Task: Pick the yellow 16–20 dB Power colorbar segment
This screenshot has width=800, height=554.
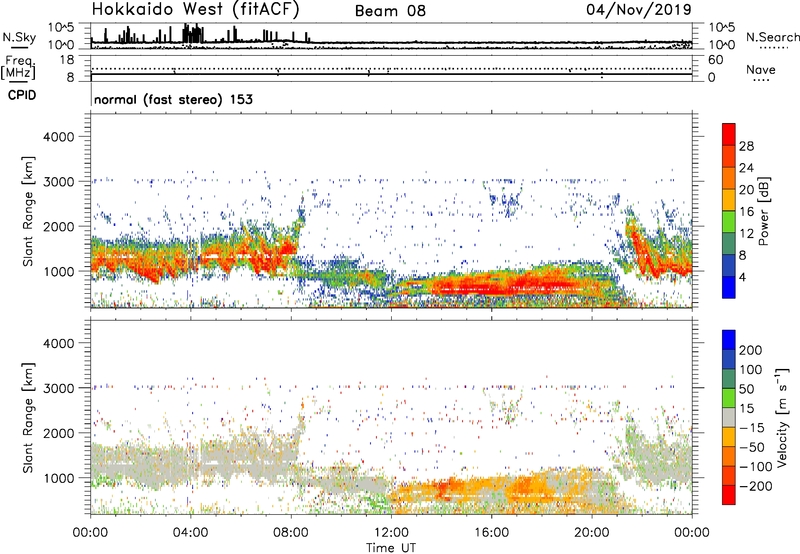Action: (x=729, y=199)
